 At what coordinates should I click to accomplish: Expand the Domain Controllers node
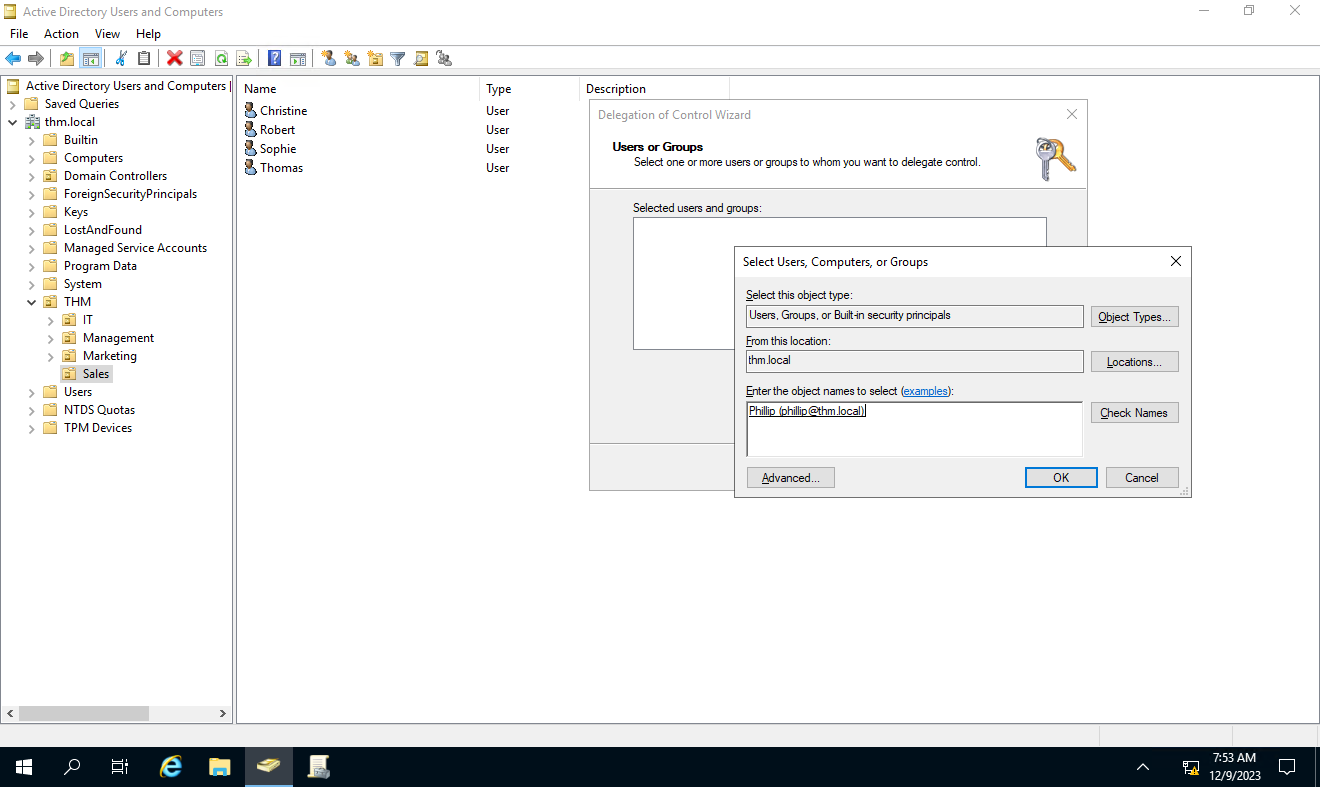[31, 176]
